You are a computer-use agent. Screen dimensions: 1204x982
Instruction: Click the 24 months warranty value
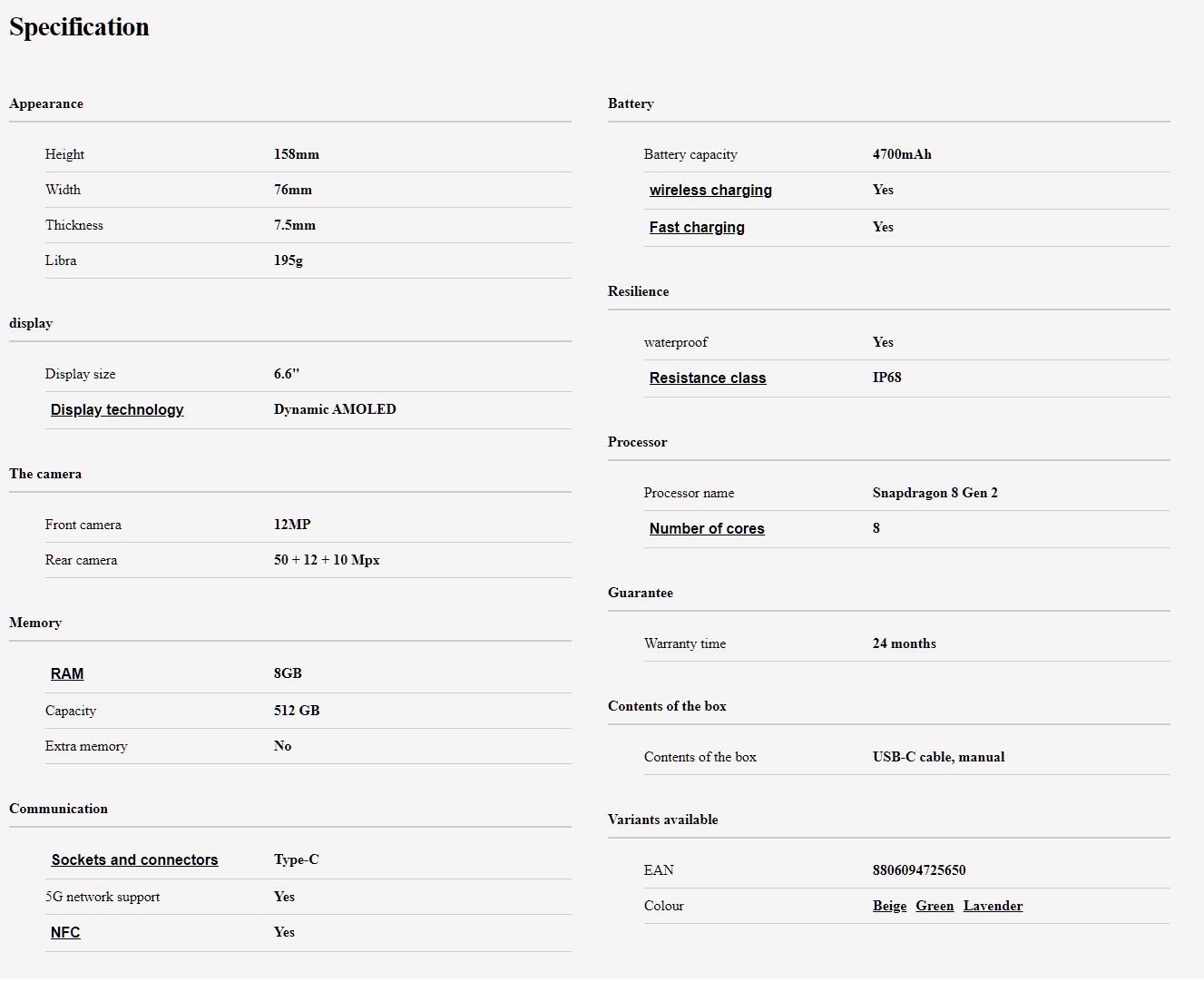click(x=904, y=643)
